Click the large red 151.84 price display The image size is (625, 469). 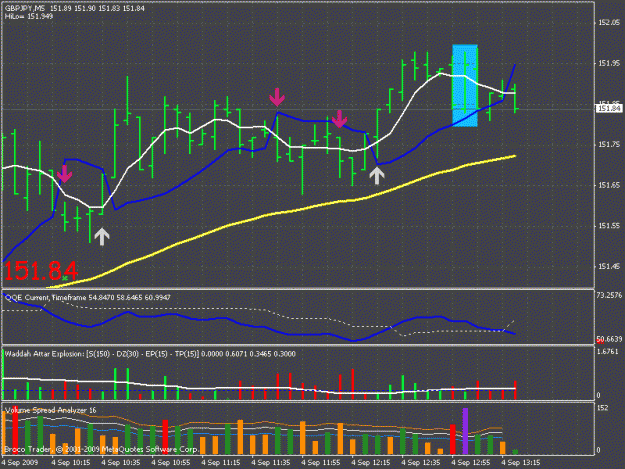[x=41, y=271]
